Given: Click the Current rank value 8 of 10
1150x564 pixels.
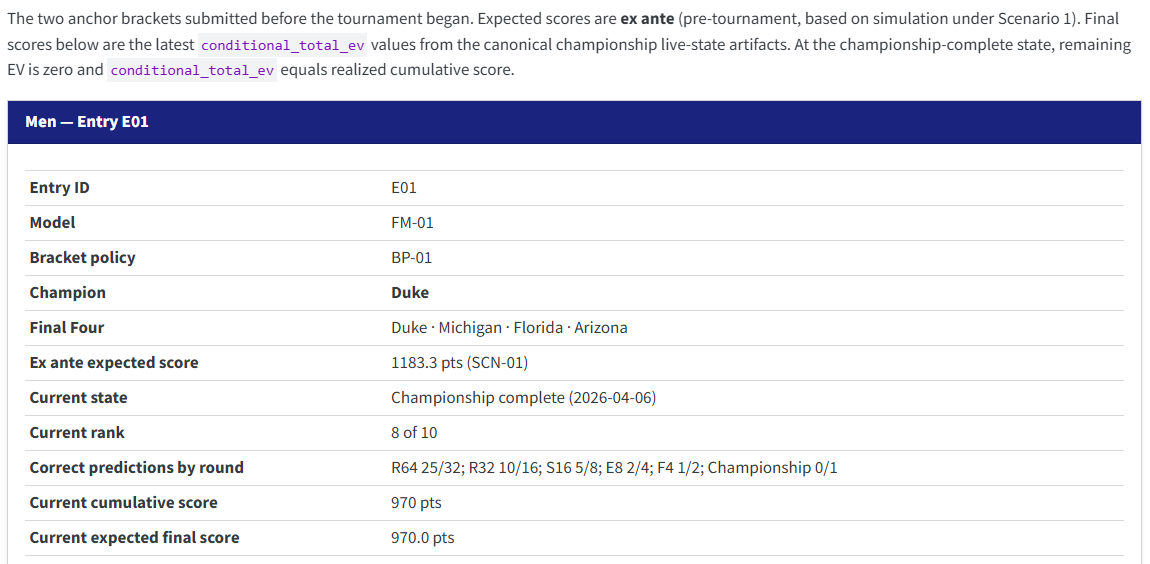Looking at the screenshot, I should click(414, 433).
